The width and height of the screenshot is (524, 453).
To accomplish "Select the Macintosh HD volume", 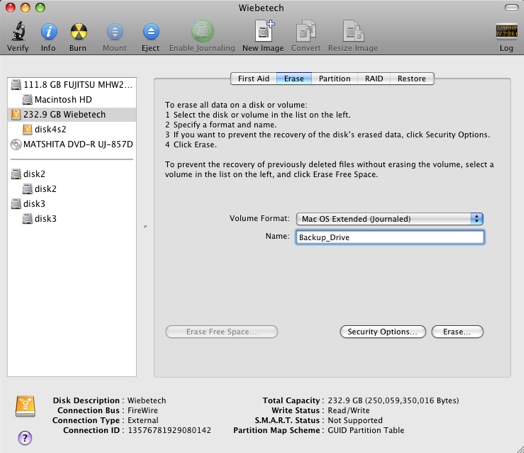I will pos(72,100).
